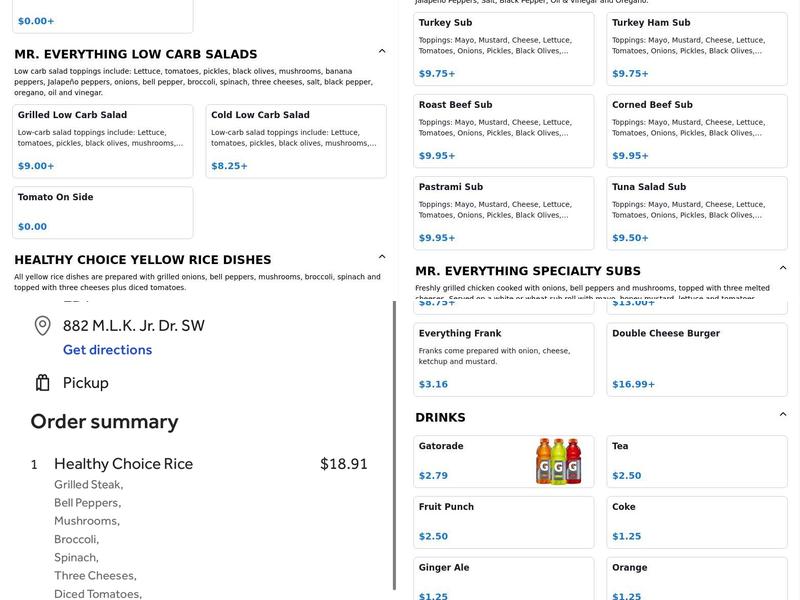Image resolution: width=800 pixels, height=600 pixels.
Task: Choose the Coke drink item
Action: tap(697, 522)
